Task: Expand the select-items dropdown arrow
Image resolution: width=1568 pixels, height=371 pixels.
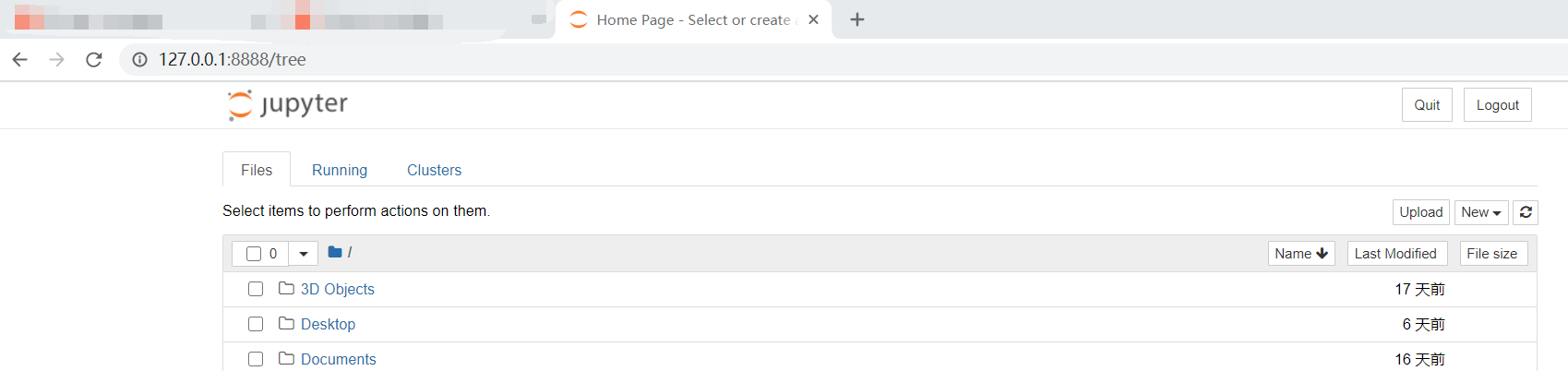Action: (x=303, y=254)
